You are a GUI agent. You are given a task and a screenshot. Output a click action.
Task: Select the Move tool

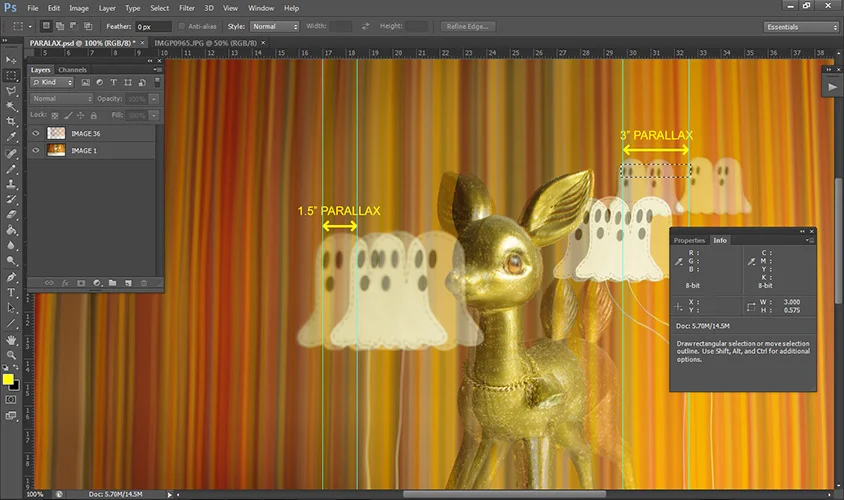point(11,60)
